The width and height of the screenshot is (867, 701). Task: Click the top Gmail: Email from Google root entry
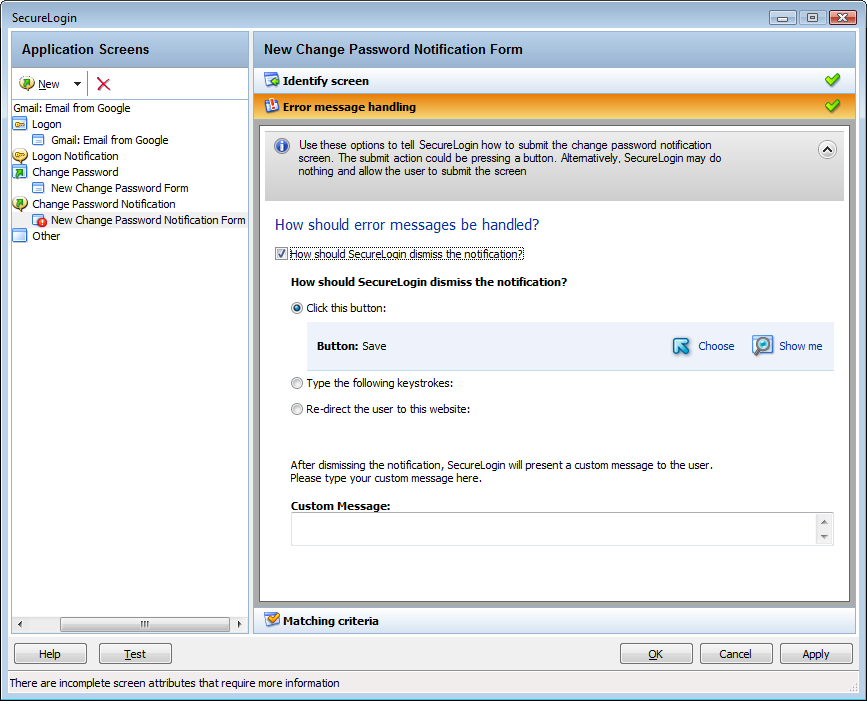[x=72, y=108]
